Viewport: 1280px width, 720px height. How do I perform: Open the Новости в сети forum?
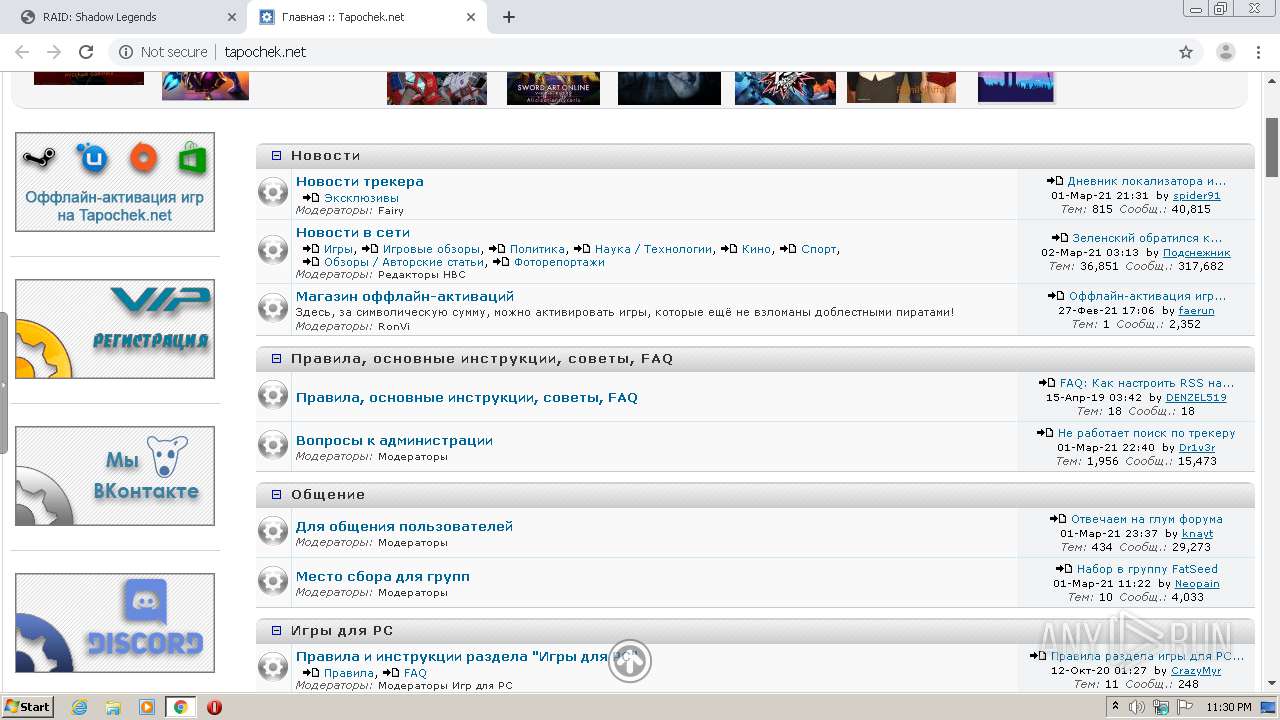click(353, 232)
